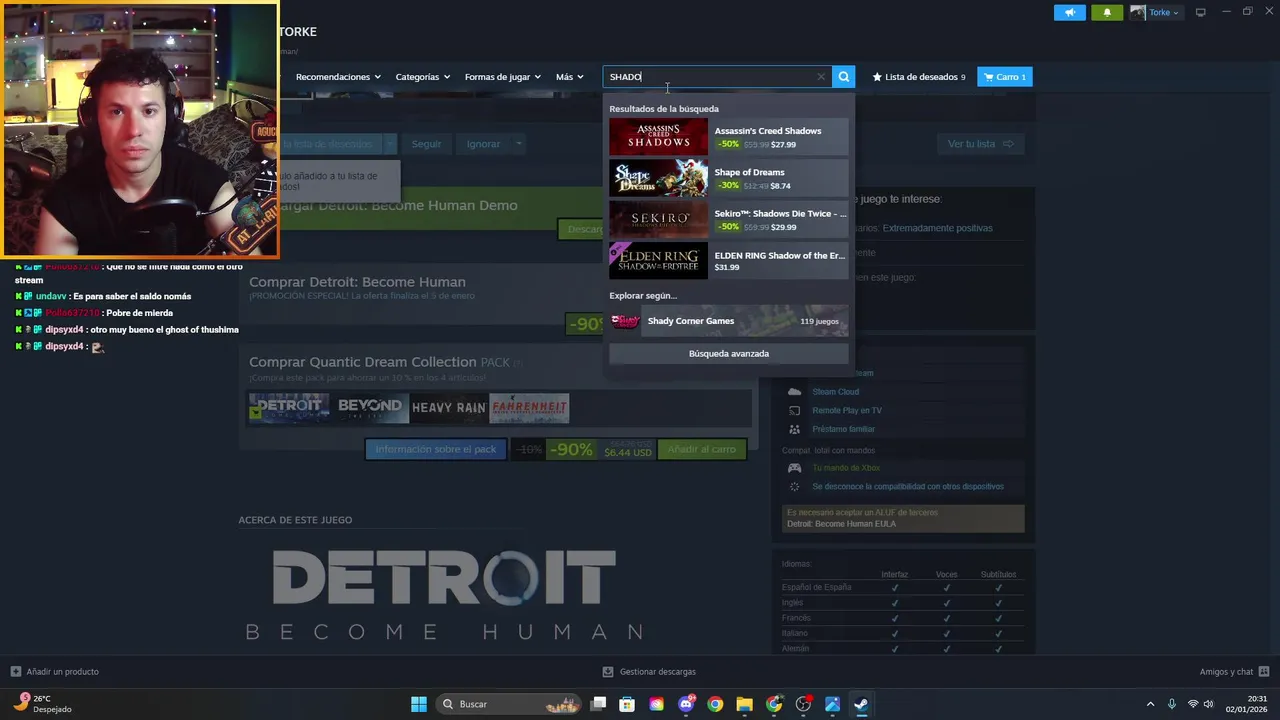
Task: Open Carro 1 shopping cart
Action: [1004, 77]
